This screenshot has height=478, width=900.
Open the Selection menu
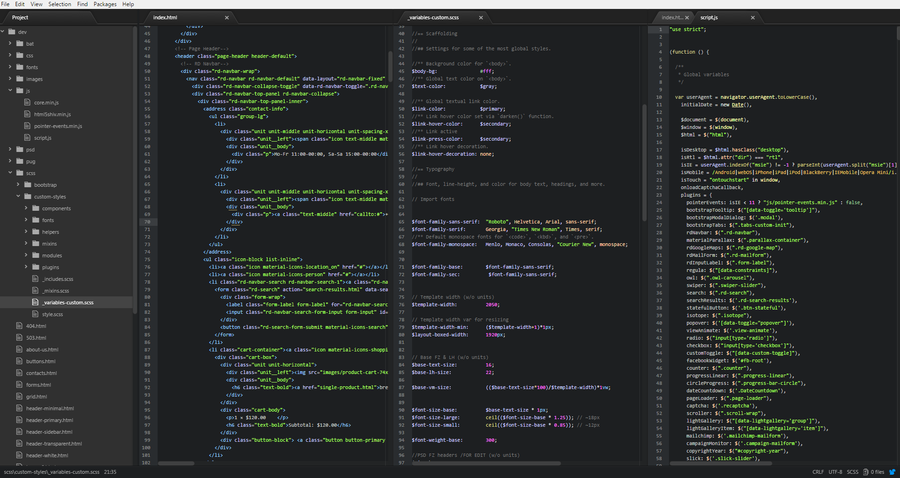click(58, 4)
